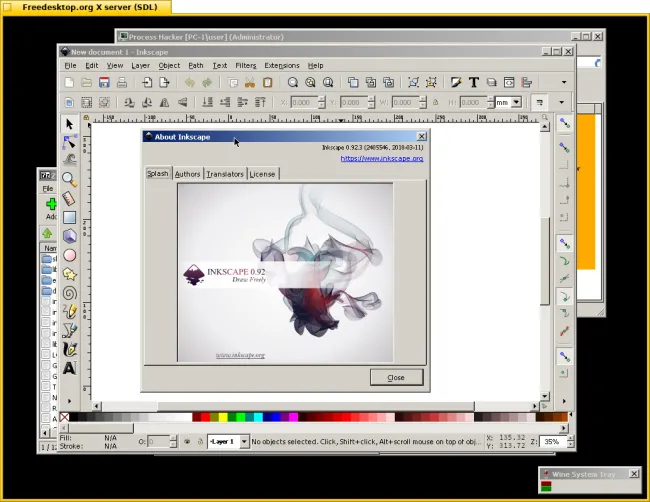The height and width of the screenshot is (502, 650).
Task: Click the green Add button in 7-Zip window
Action: 51,209
